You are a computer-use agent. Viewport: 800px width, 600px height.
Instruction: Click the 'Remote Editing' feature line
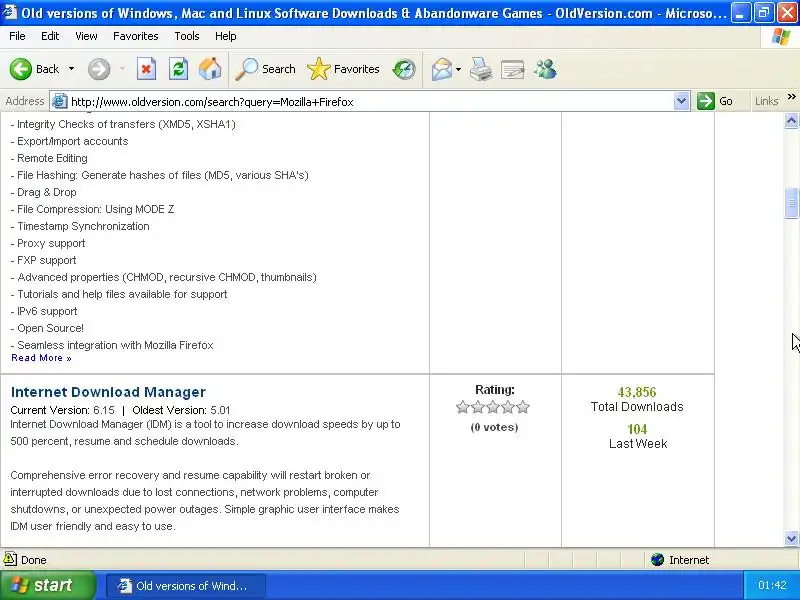(49, 158)
